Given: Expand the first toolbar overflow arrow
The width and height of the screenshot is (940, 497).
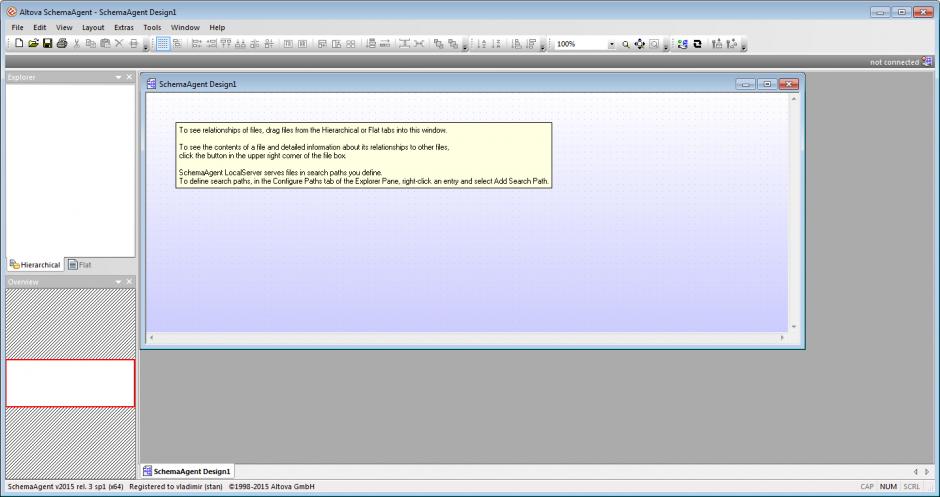Looking at the screenshot, I should coord(146,45).
